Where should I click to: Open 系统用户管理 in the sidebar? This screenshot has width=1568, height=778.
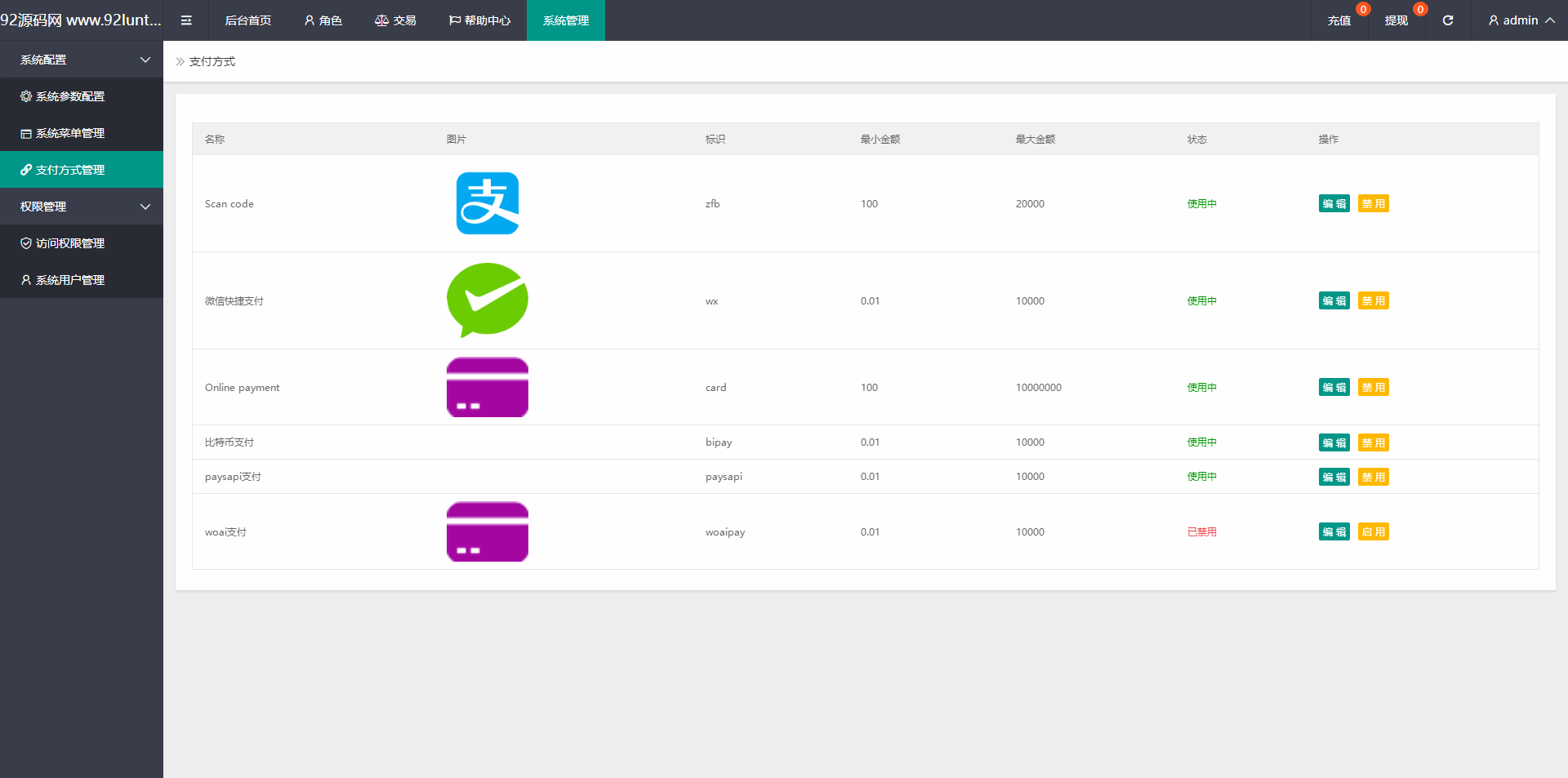[82, 280]
